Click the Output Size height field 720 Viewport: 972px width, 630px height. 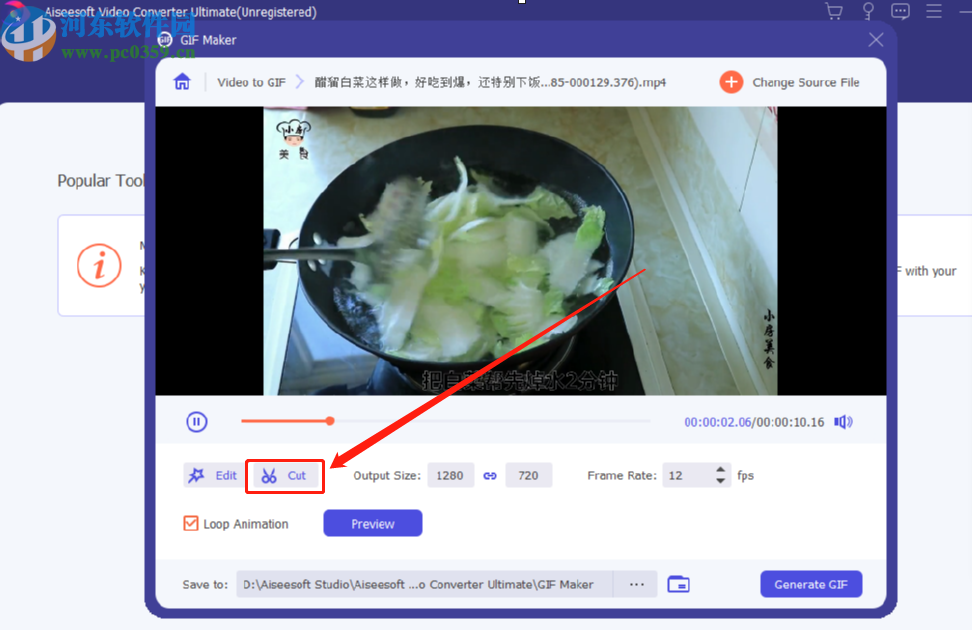(528, 476)
